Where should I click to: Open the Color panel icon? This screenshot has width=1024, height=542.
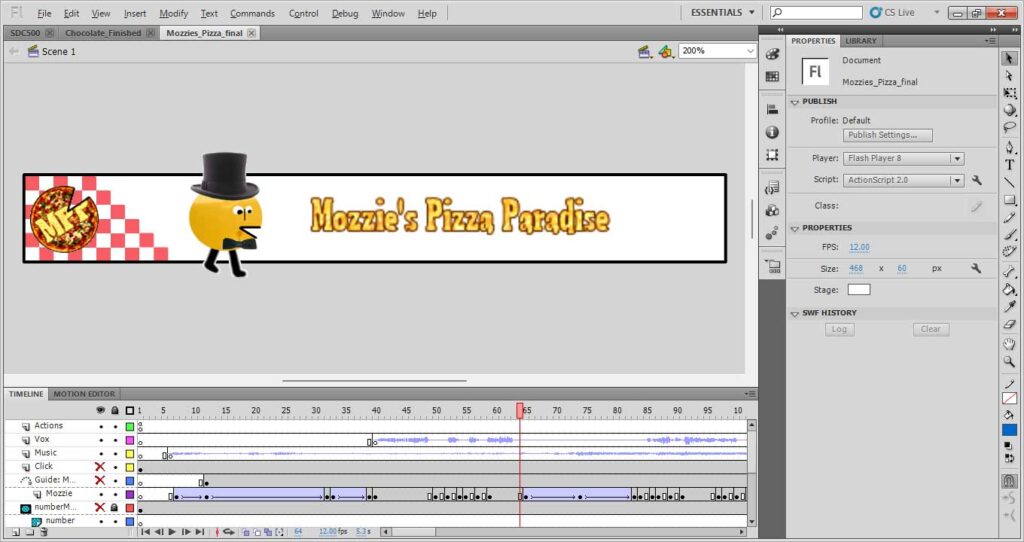(x=772, y=54)
